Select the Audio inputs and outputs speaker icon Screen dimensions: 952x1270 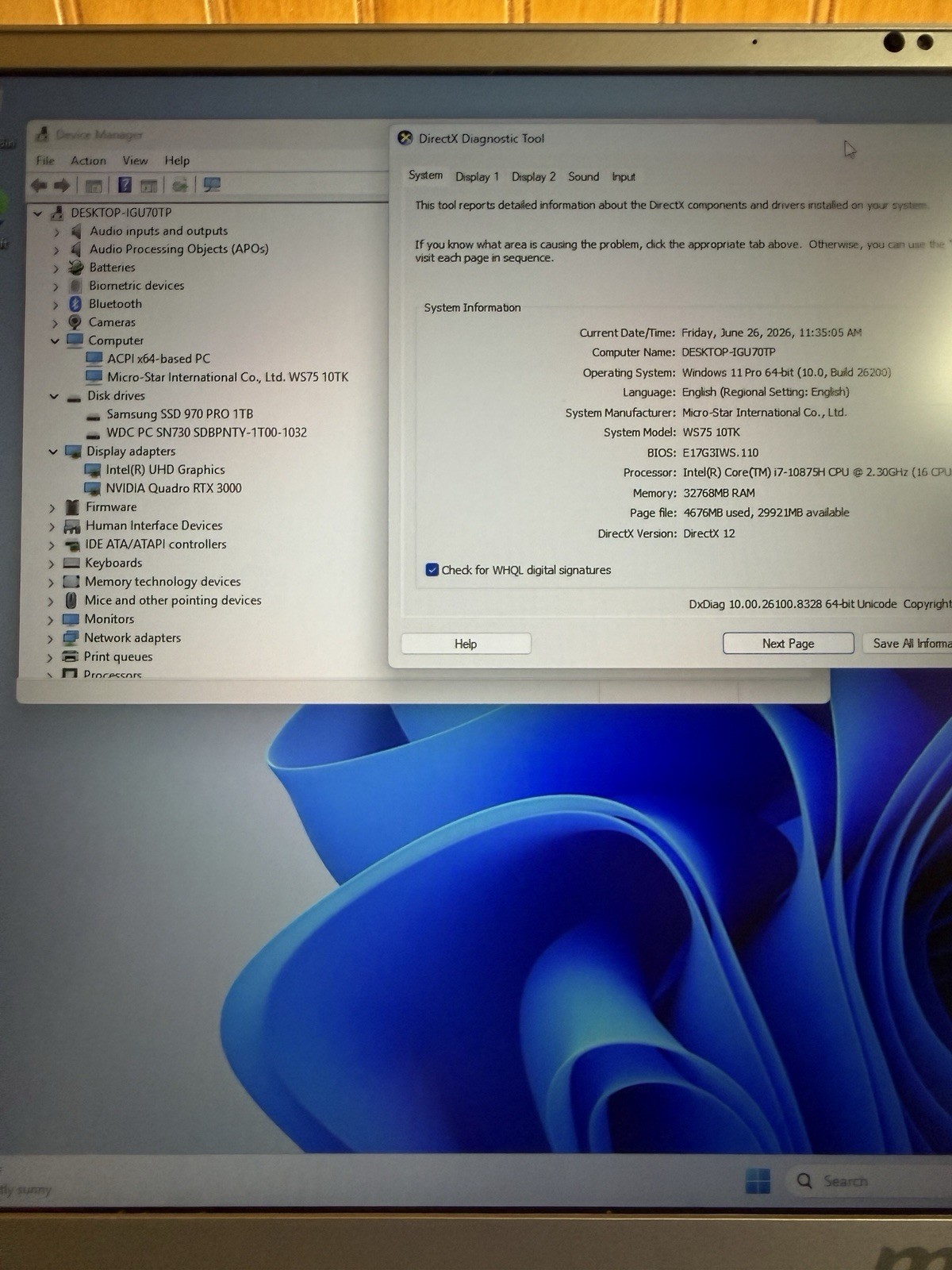pyautogui.click(x=76, y=231)
